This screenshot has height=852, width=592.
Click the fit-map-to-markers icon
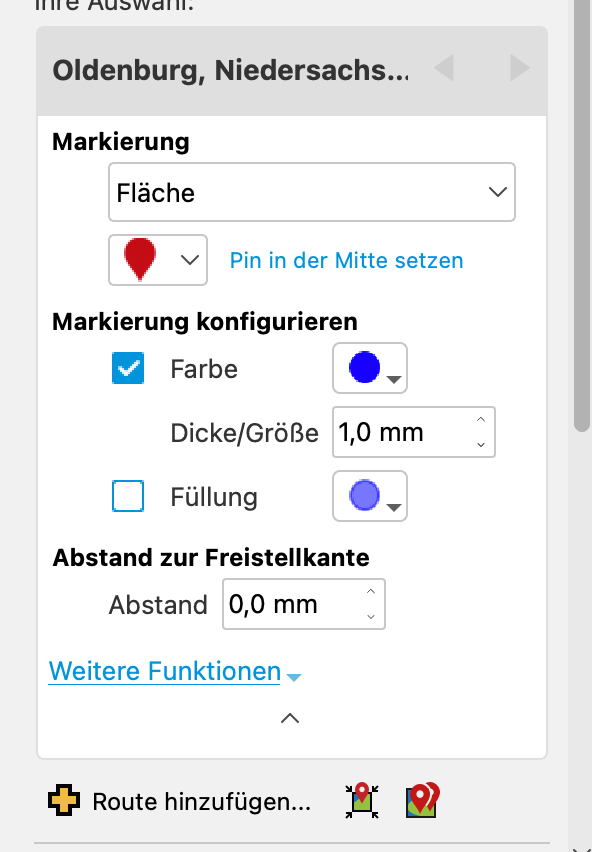362,800
